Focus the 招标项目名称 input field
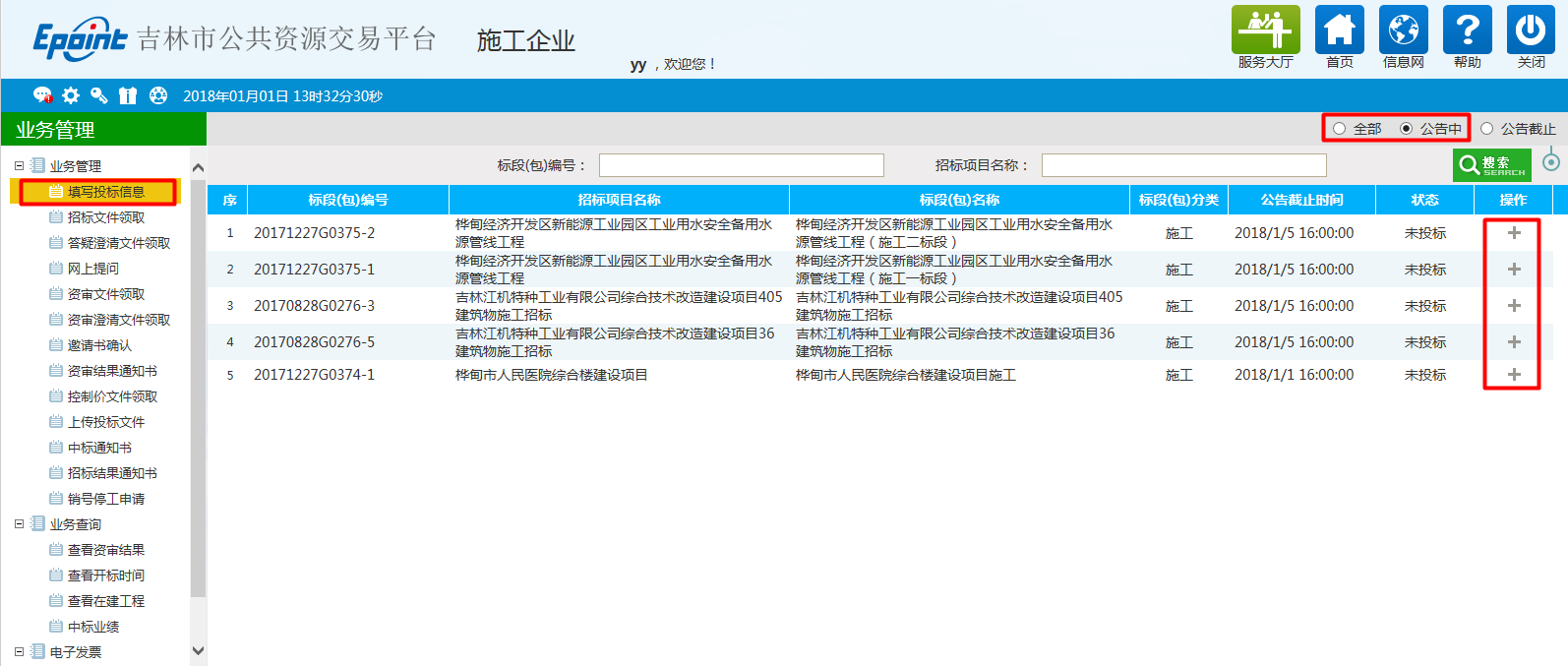Viewport: 1568px width, 666px height. pos(1184,165)
